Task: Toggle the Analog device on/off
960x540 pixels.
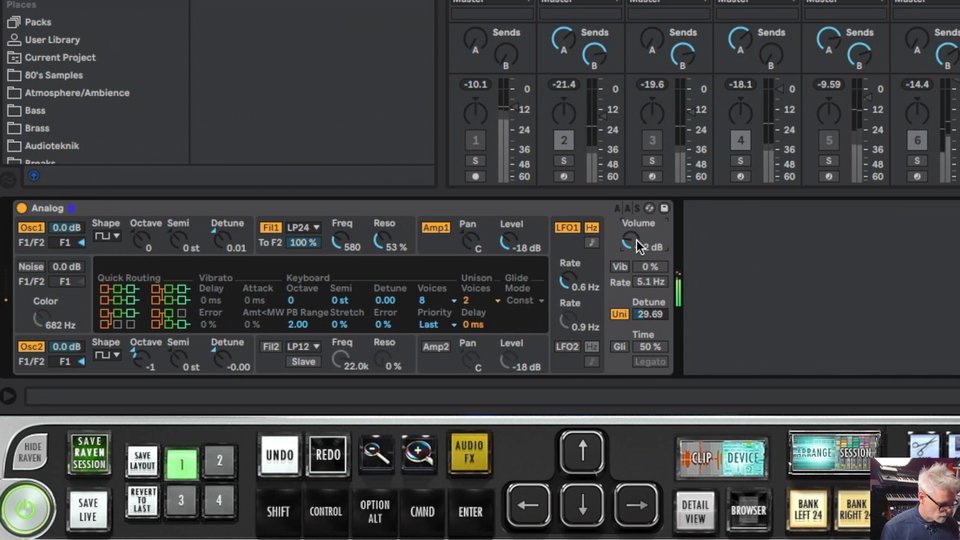Action: 21,208
